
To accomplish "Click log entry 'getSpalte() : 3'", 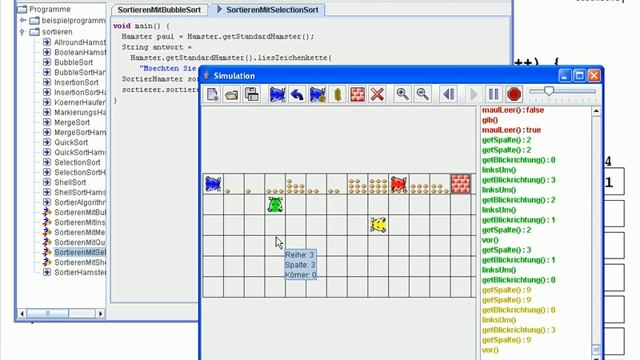I will [x=507, y=250].
